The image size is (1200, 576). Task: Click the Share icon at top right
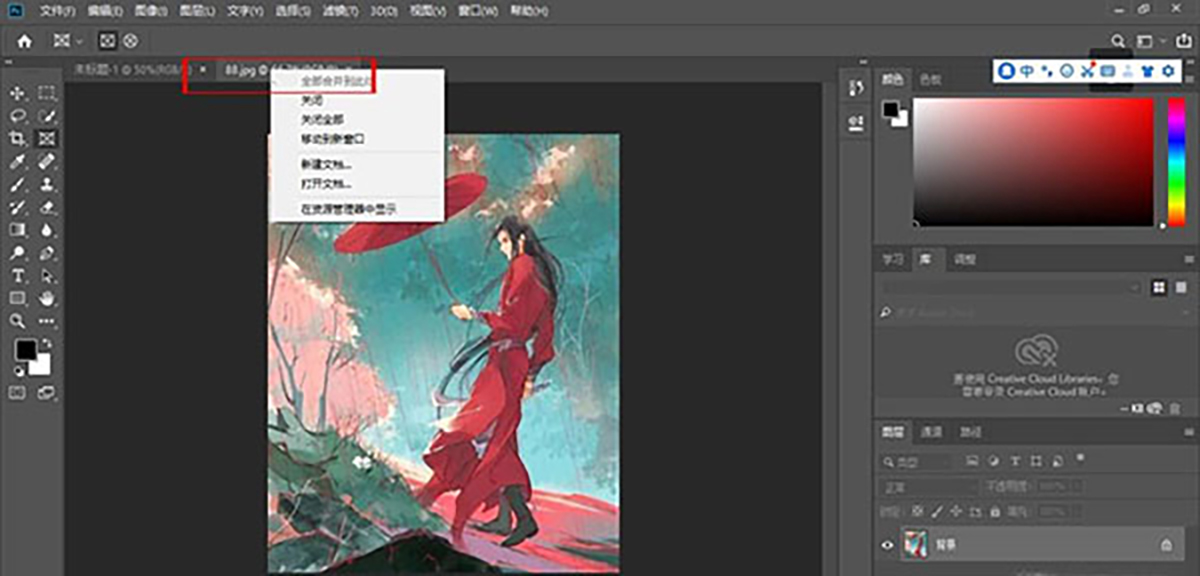click(1185, 41)
